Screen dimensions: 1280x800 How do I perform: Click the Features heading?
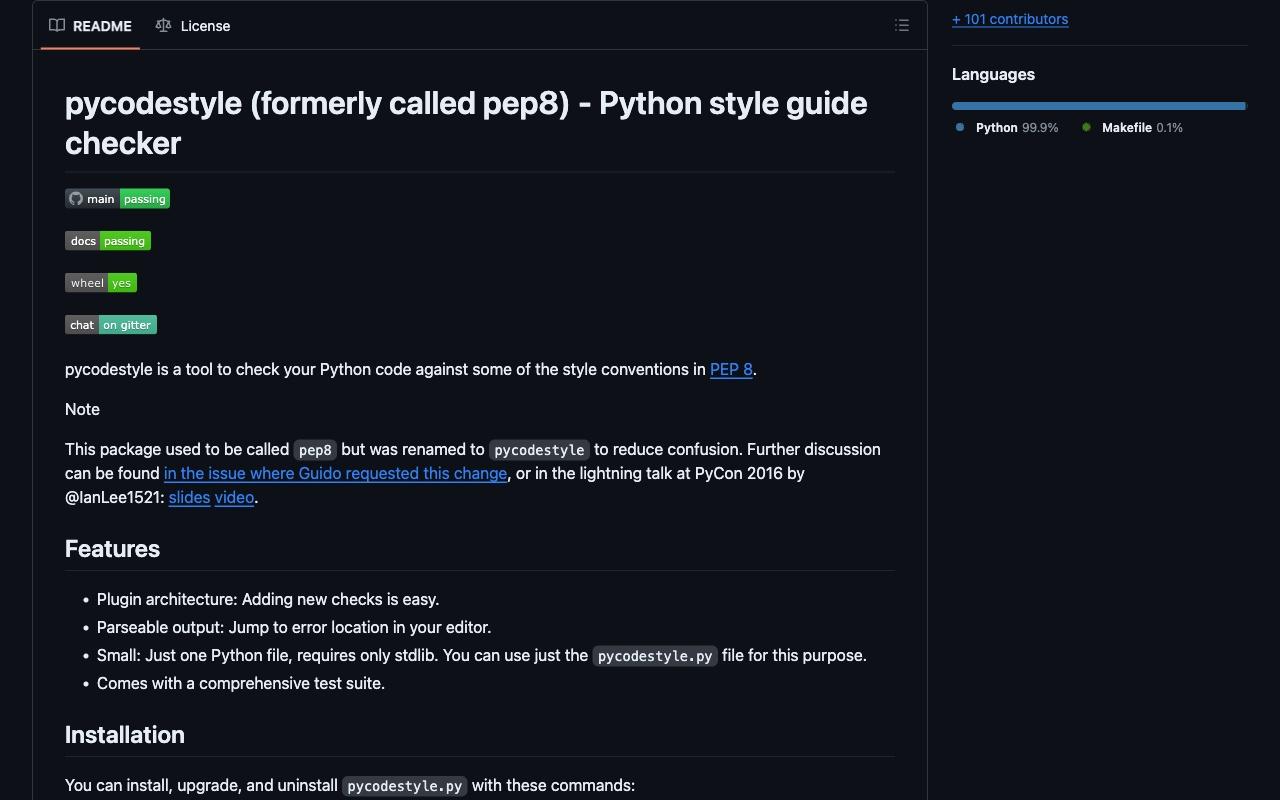coord(112,549)
